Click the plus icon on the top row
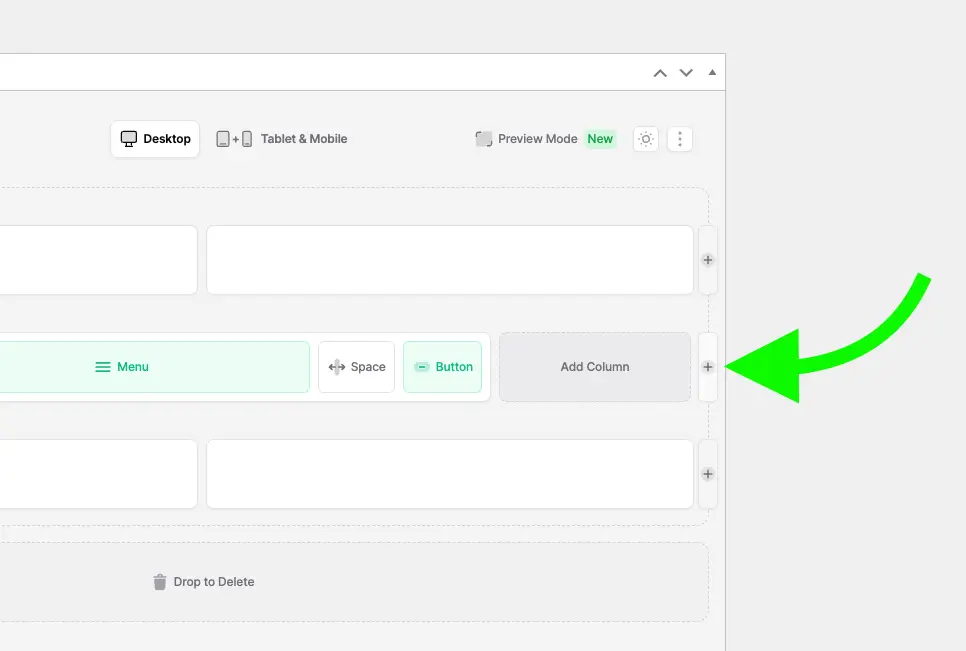 point(708,260)
